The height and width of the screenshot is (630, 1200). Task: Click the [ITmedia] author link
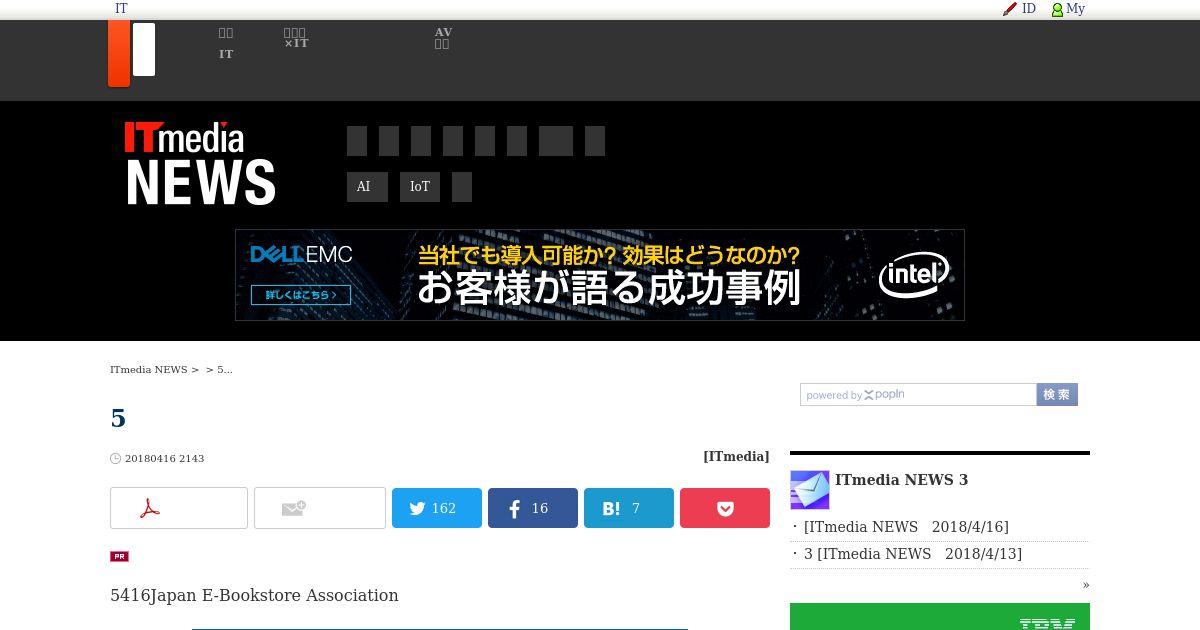(x=736, y=456)
